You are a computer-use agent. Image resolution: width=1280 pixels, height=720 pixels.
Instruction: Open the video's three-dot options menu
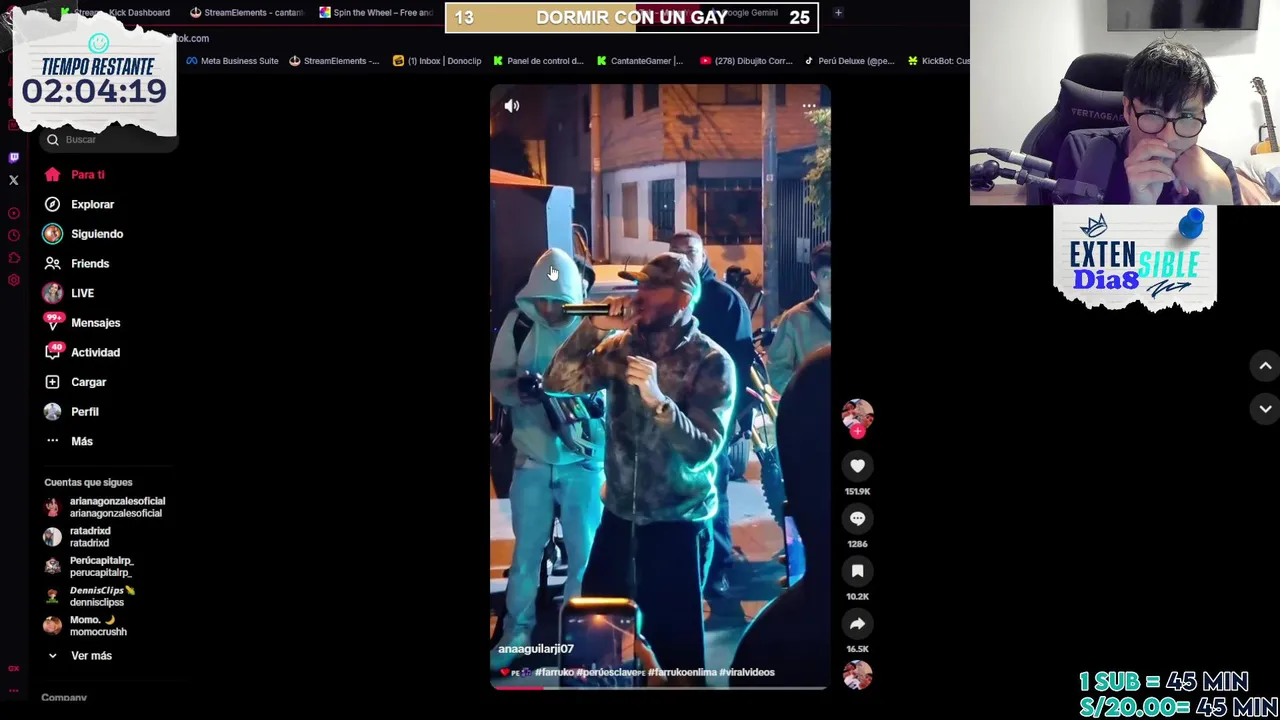tap(809, 106)
